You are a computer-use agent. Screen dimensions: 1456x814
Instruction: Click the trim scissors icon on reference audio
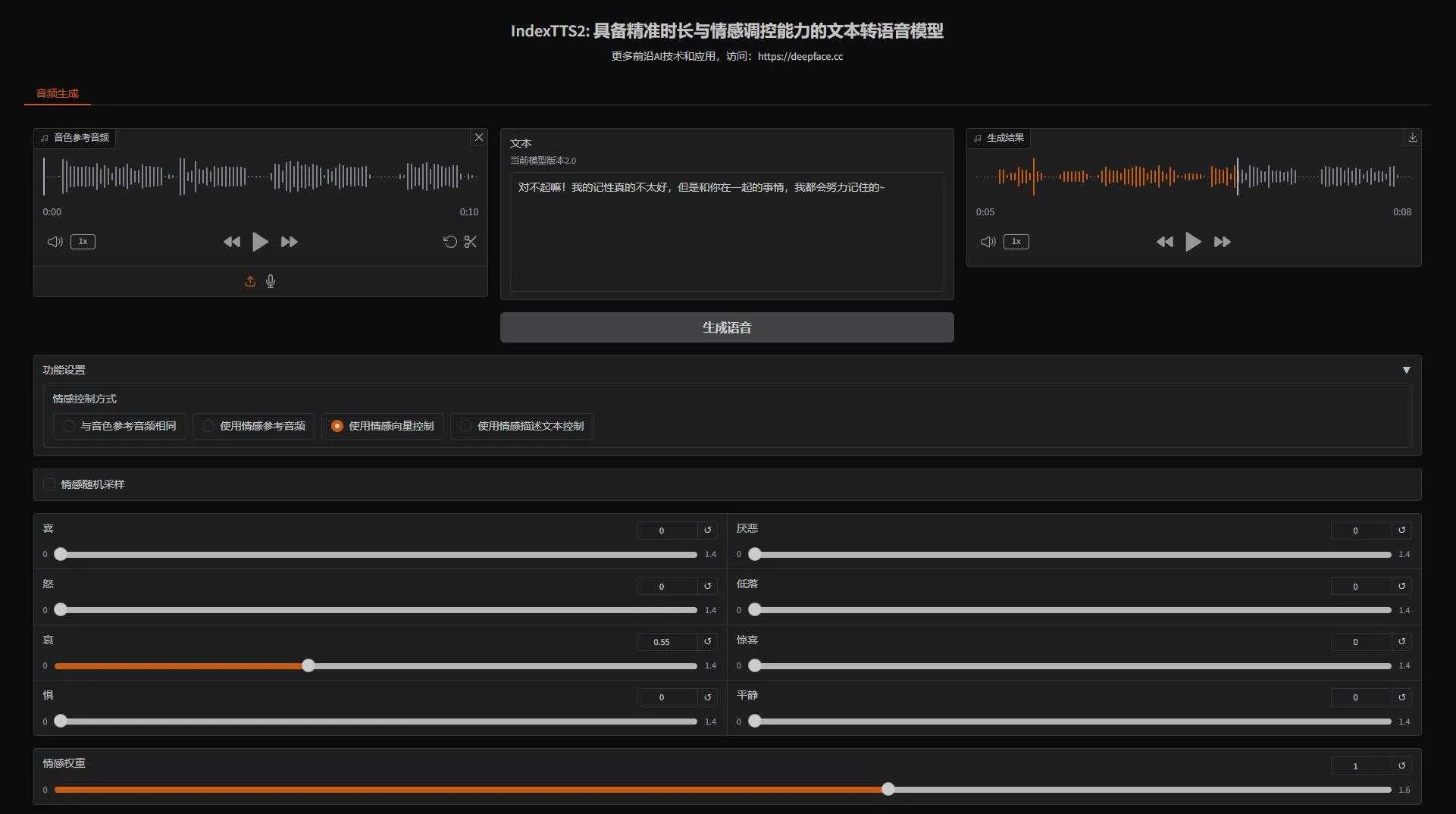tap(471, 242)
